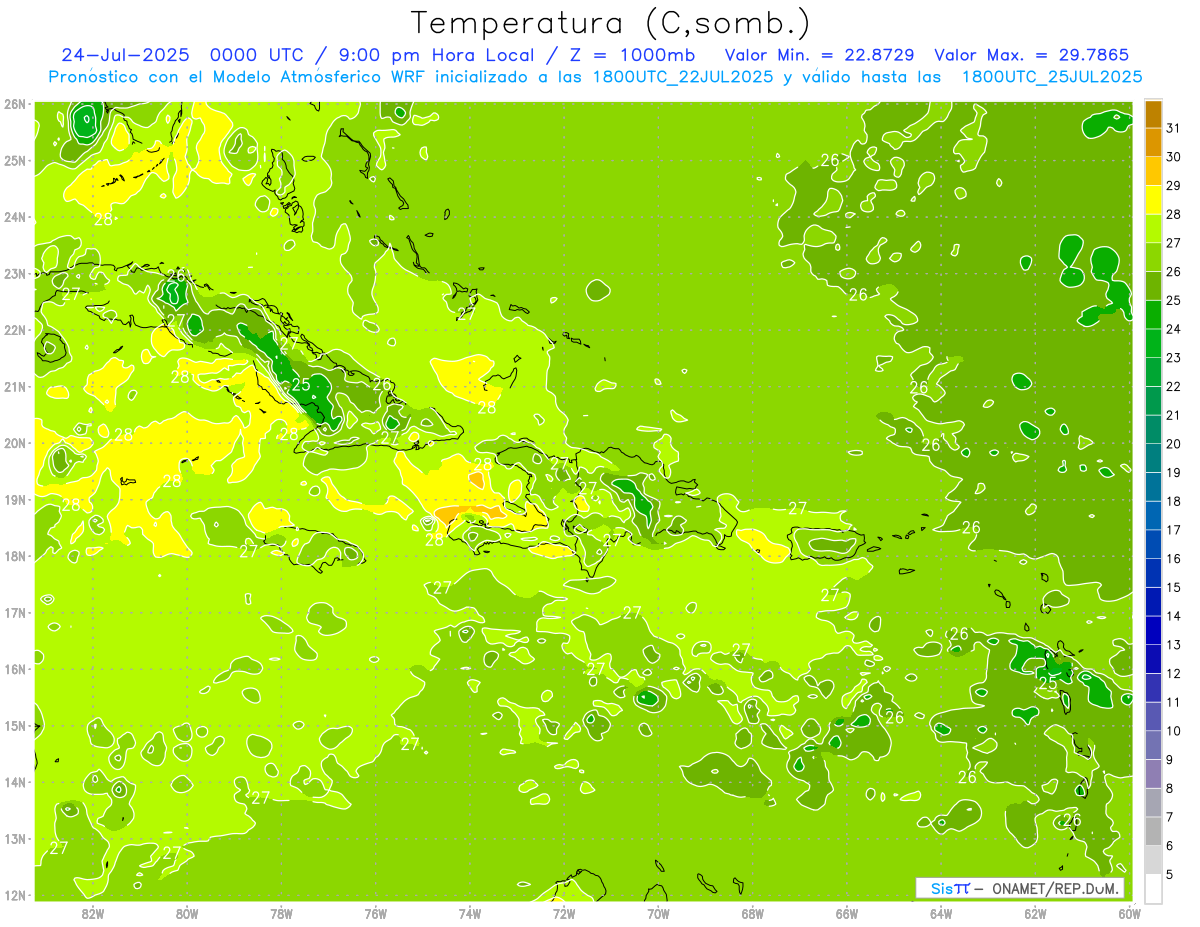This screenshot has height=927, width=1200.
Task: Pick the colorbar swatch between 29 and 30
Action: coord(1153,171)
